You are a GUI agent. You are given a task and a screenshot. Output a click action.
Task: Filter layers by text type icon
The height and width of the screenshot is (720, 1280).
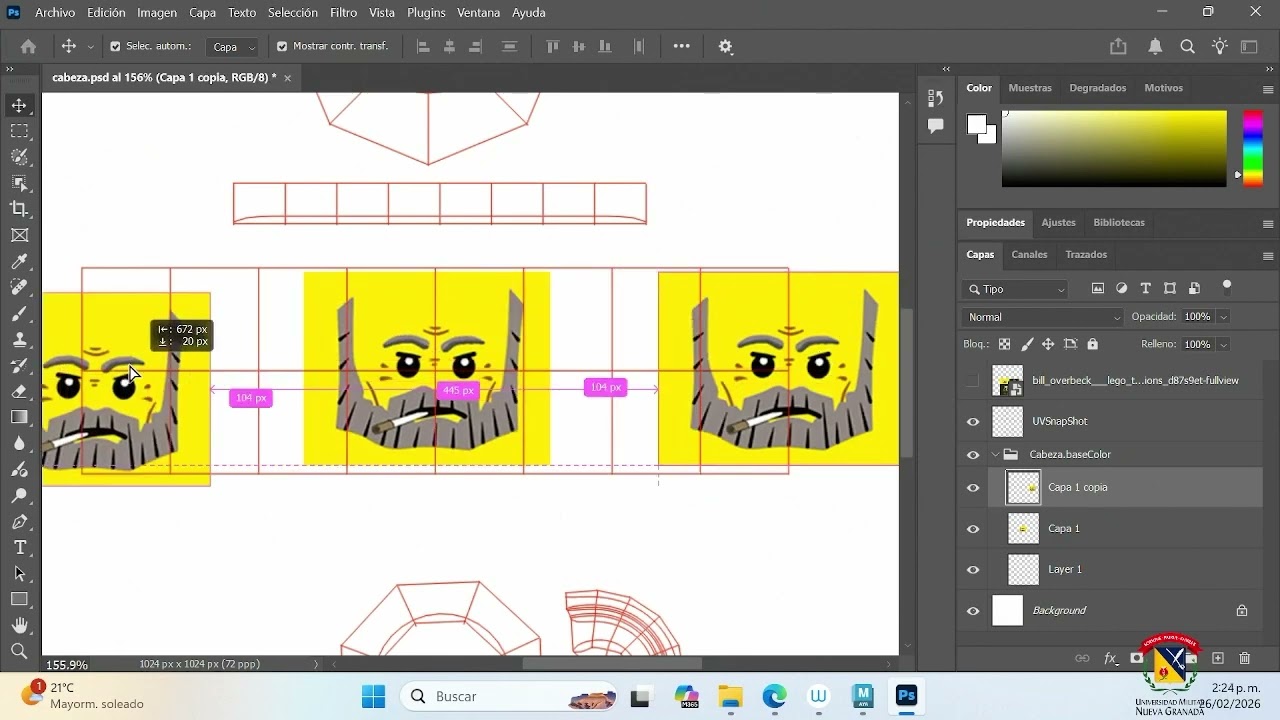[x=1146, y=288]
